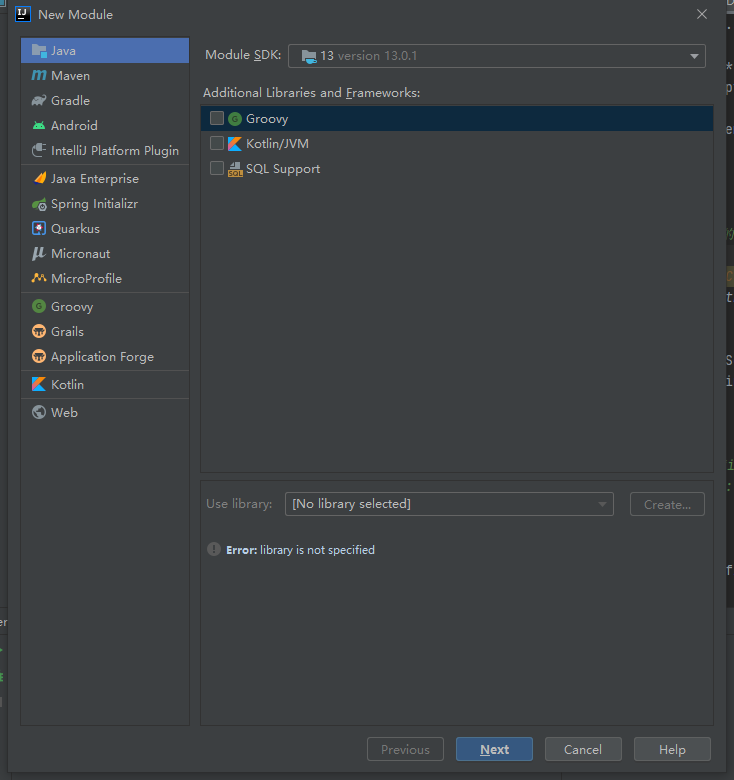Select Quarkus module type label
This screenshot has width=734, height=780.
[76, 229]
